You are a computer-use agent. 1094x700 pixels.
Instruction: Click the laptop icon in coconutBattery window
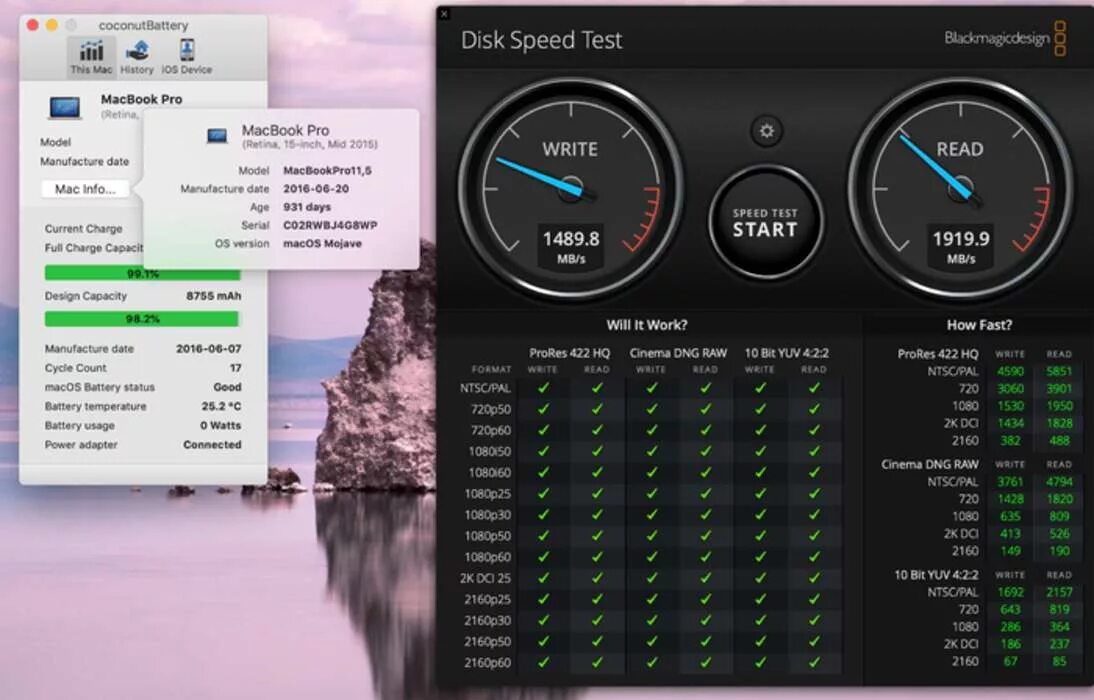pyautogui.click(x=65, y=107)
